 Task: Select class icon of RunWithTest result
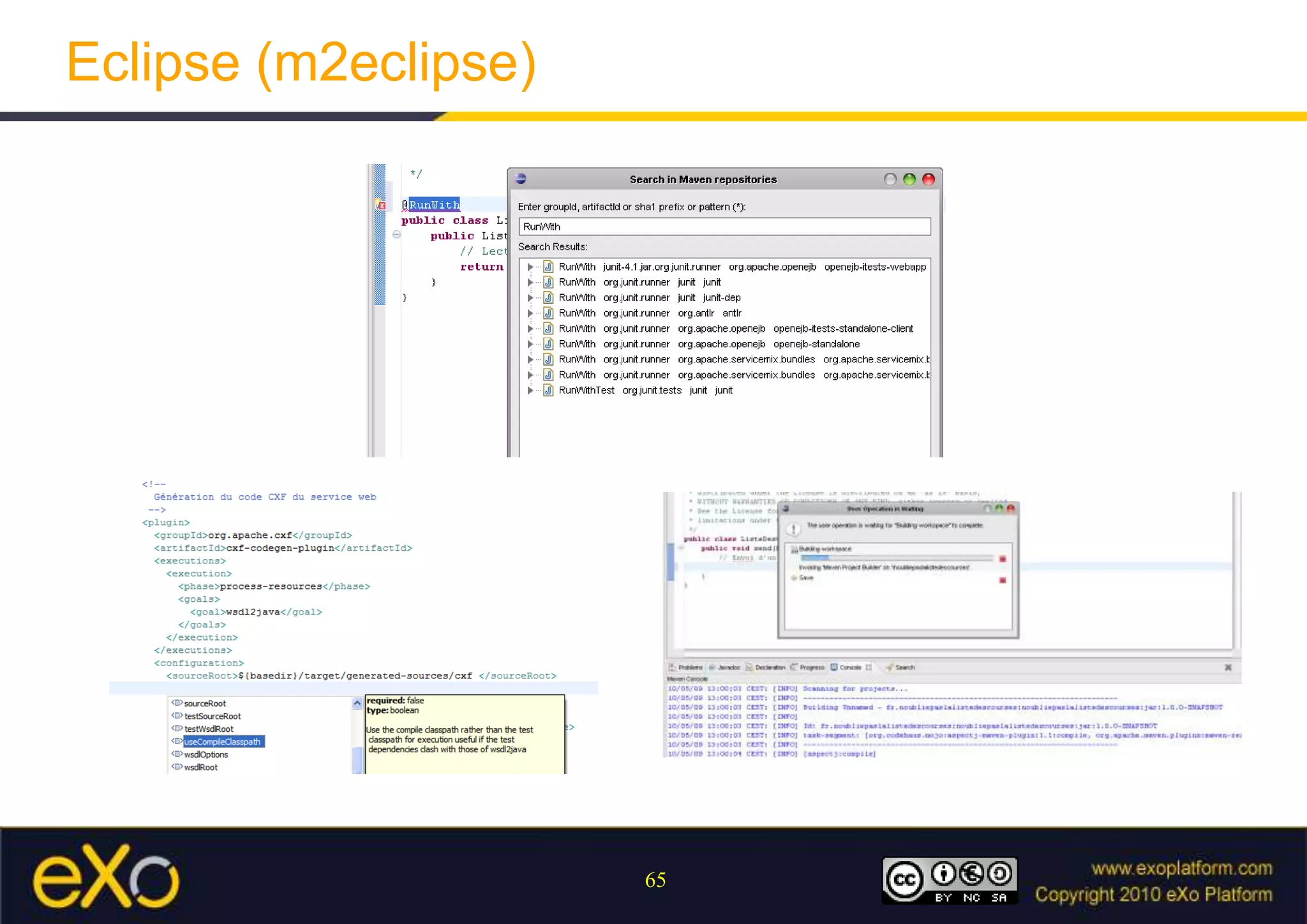(x=548, y=390)
